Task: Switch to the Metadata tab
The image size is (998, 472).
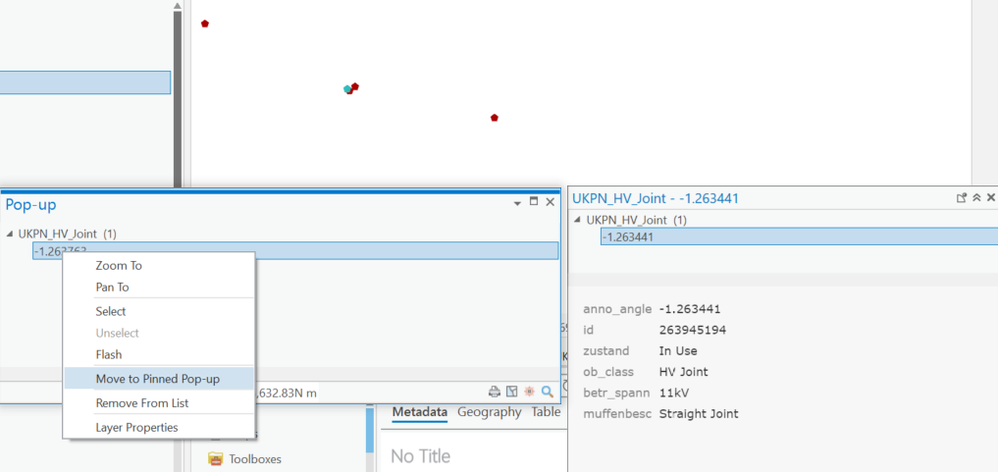Action: pyautogui.click(x=419, y=412)
